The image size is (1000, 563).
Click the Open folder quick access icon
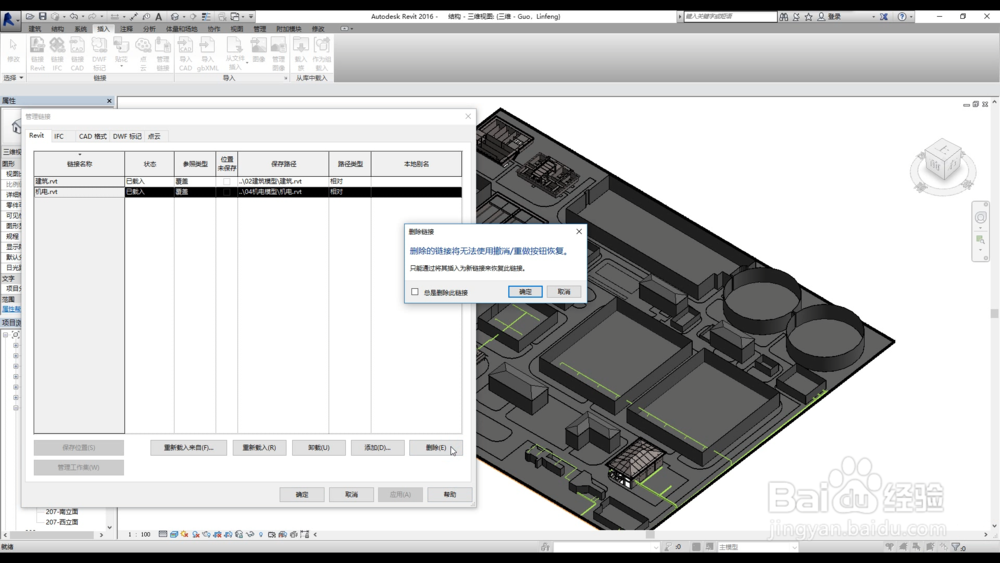click(x=30, y=17)
